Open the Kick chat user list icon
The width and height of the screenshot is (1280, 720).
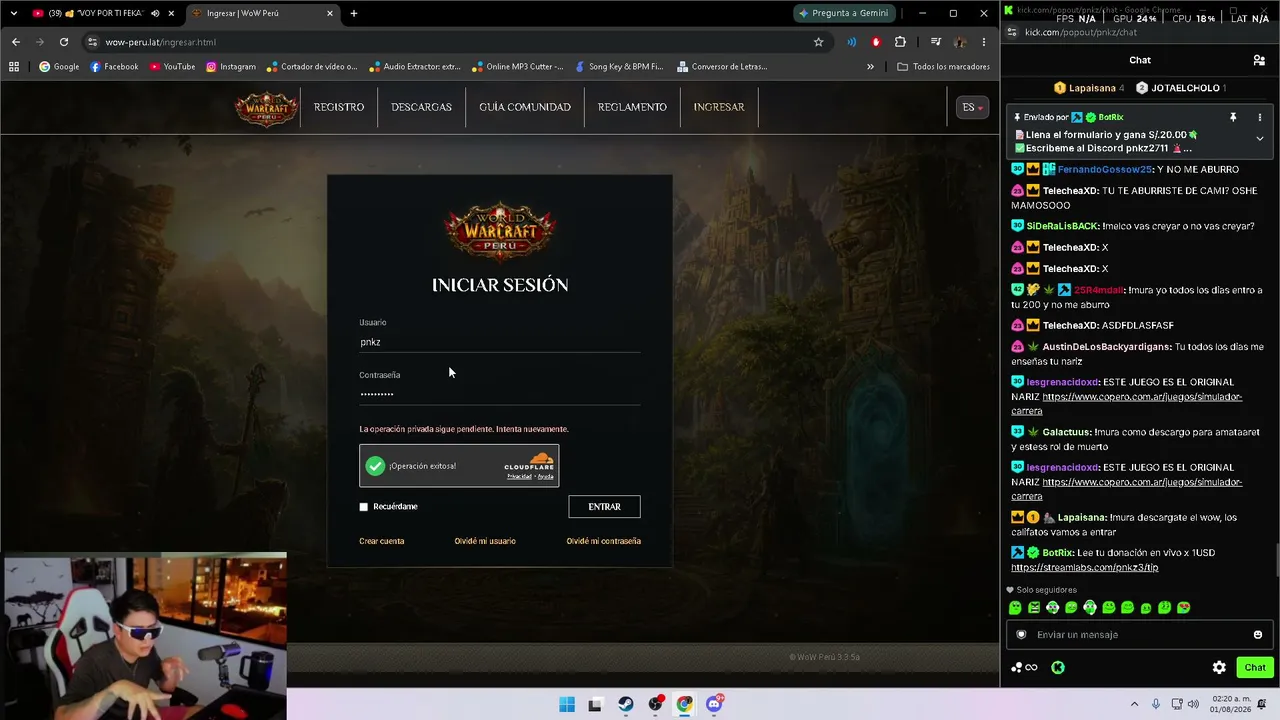pos(1259,60)
